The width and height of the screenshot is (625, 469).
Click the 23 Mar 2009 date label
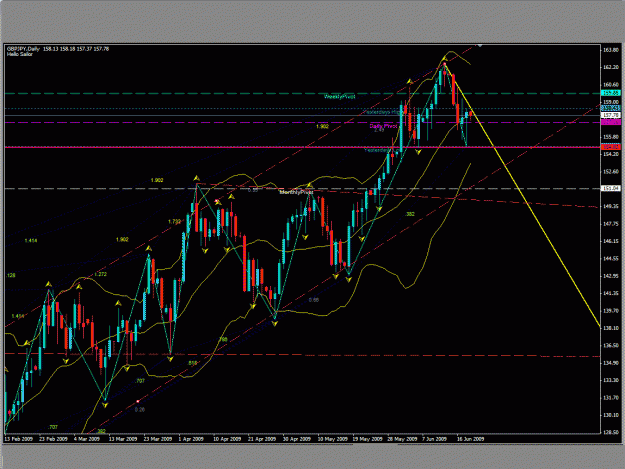pyautogui.click(x=158, y=439)
